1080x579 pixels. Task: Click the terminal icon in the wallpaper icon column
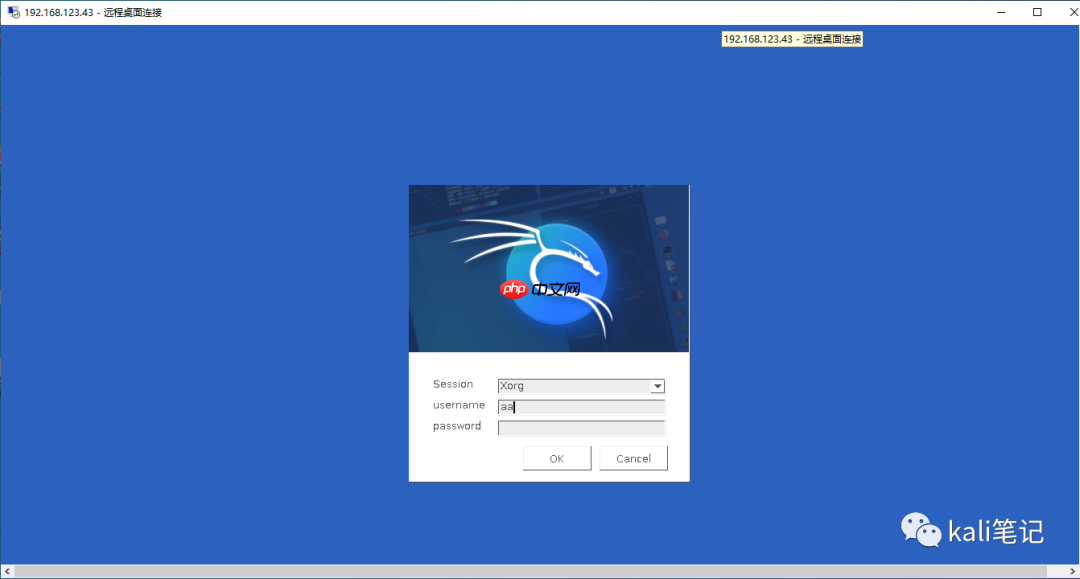tap(665, 251)
